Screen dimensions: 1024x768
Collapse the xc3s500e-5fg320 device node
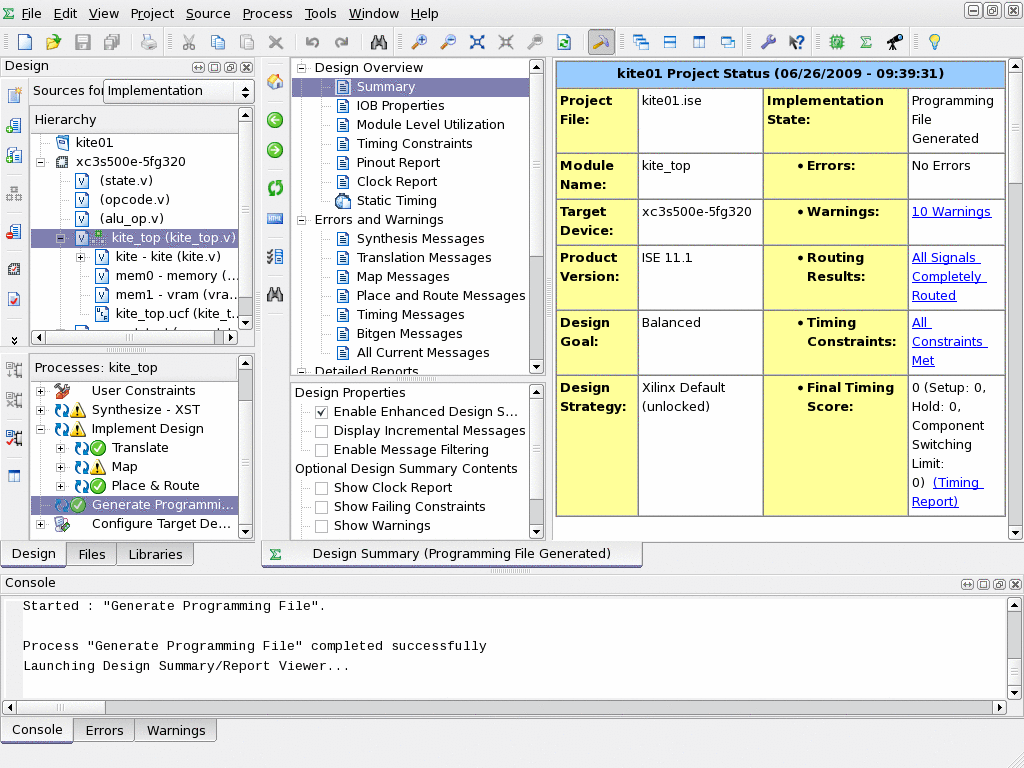(x=41, y=162)
